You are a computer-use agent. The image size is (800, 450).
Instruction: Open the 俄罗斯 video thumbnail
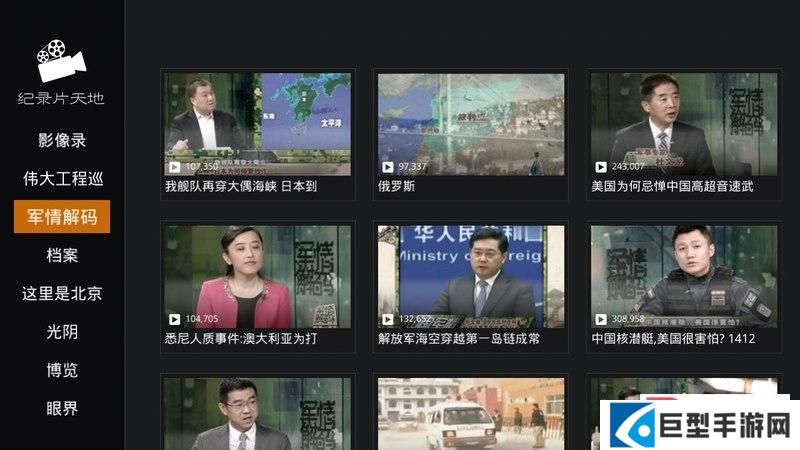tap(471, 124)
